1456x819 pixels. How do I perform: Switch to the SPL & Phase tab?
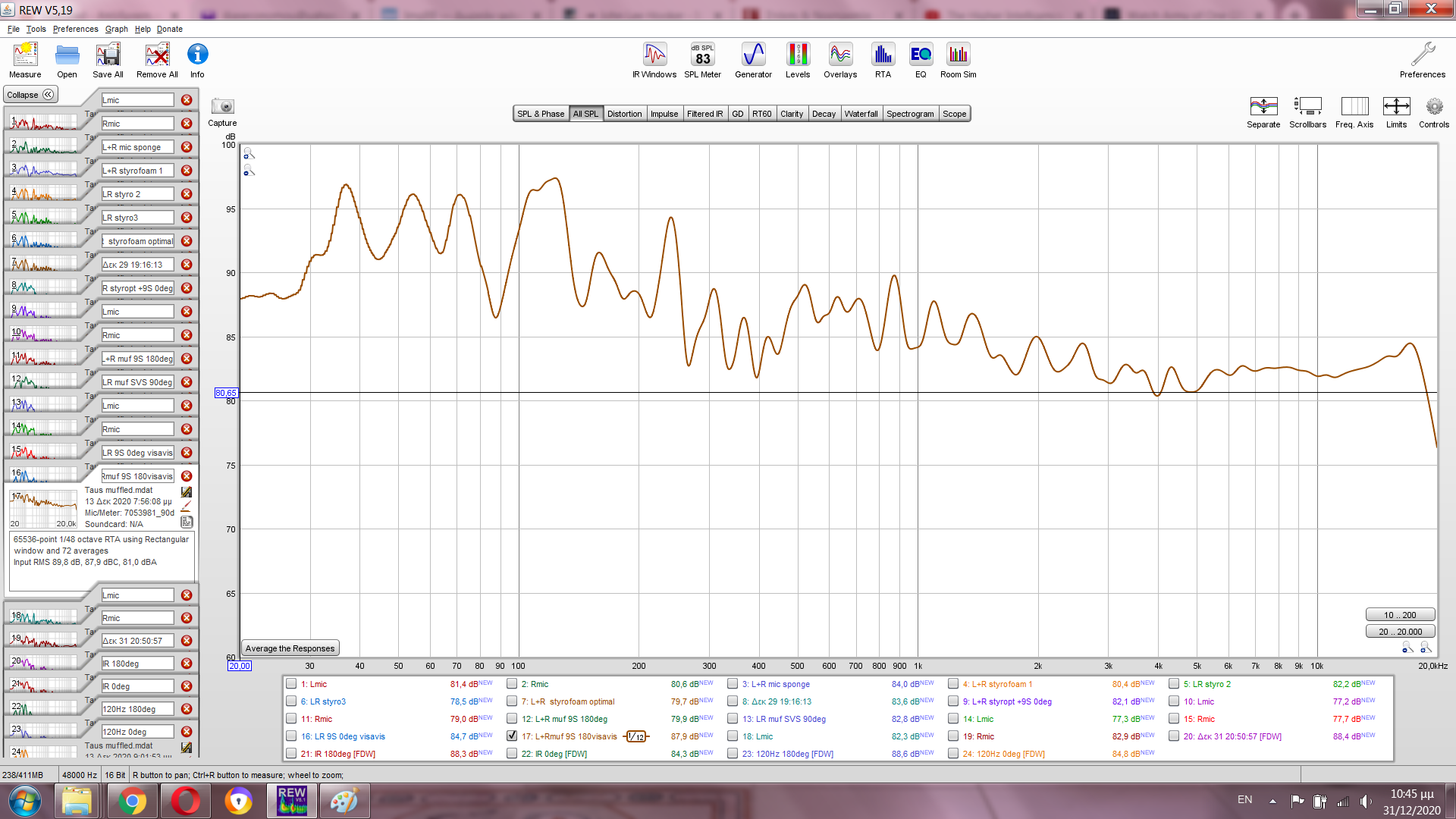tap(541, 114)
